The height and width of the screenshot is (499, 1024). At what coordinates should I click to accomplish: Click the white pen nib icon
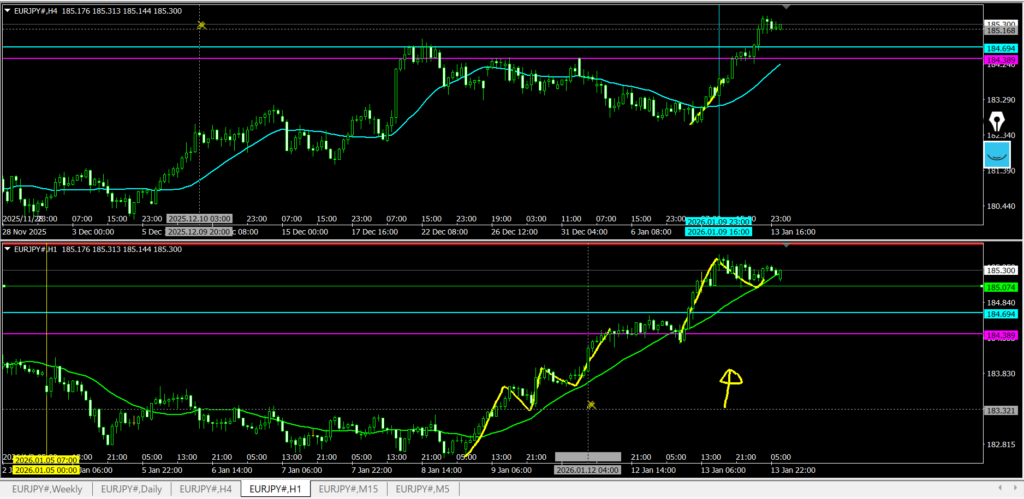point(997,123)
